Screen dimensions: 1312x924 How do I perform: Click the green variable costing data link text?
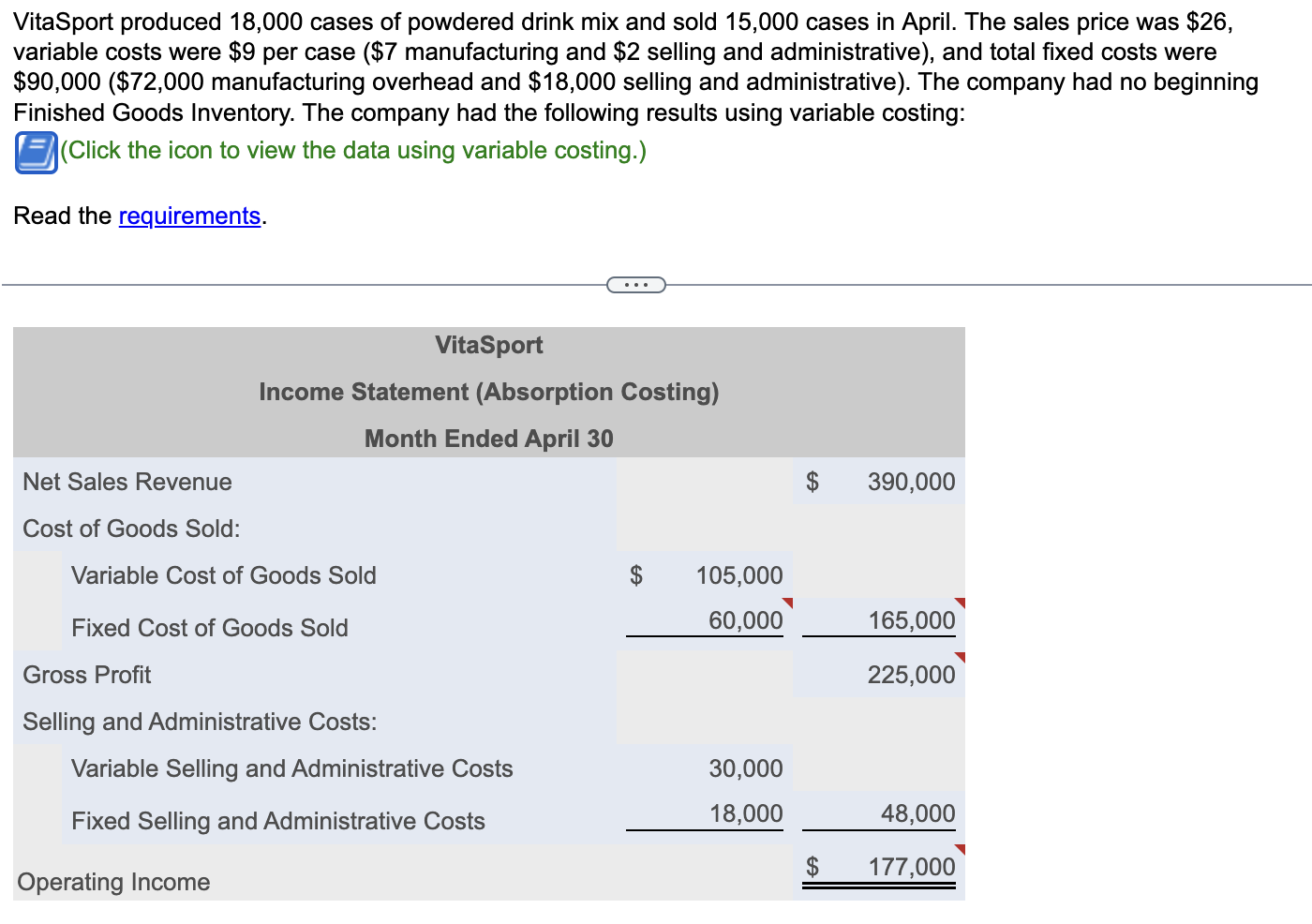(x=353, y=150)
